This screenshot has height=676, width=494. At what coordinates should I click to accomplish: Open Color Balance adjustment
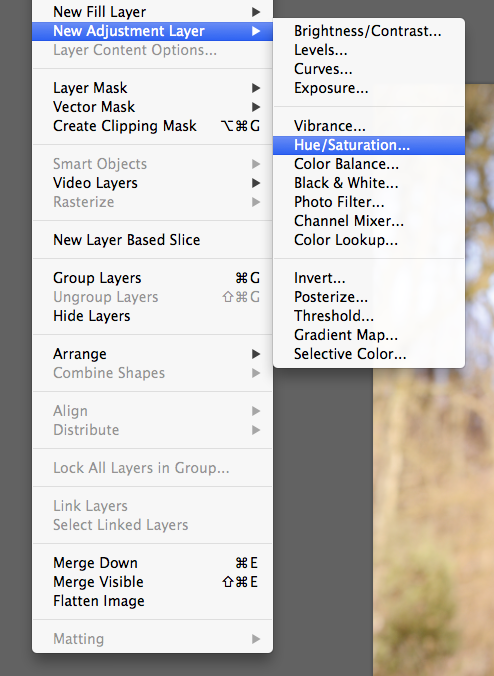tap(369, 164)
